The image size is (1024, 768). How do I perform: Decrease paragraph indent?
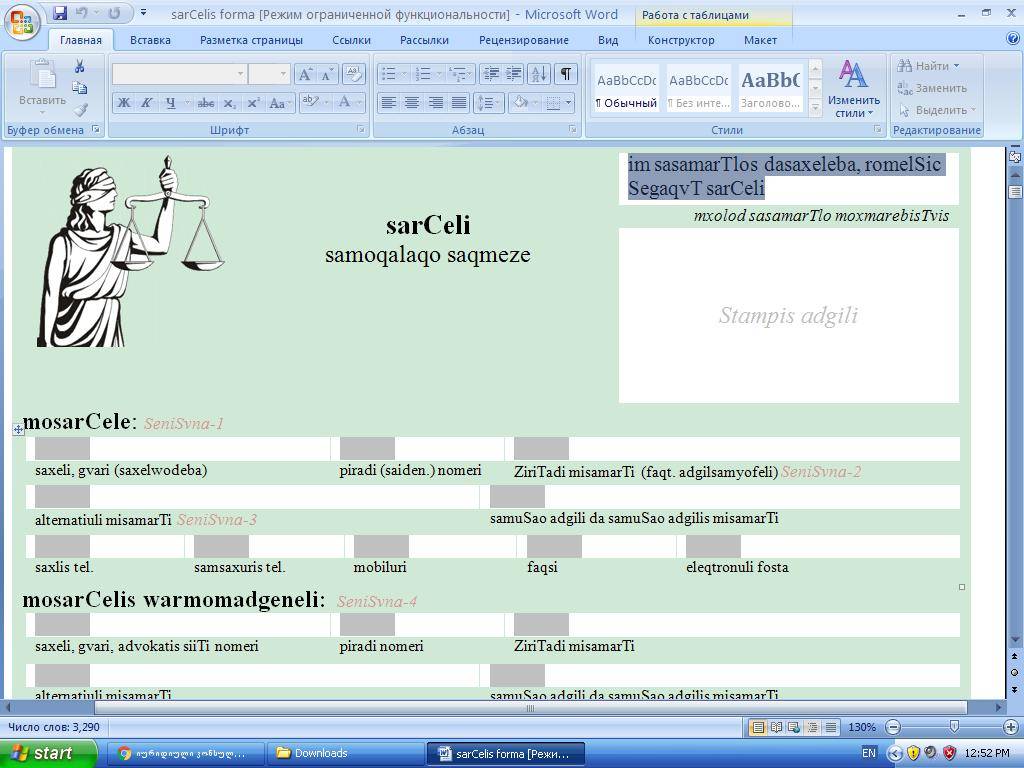coord(491,74)
